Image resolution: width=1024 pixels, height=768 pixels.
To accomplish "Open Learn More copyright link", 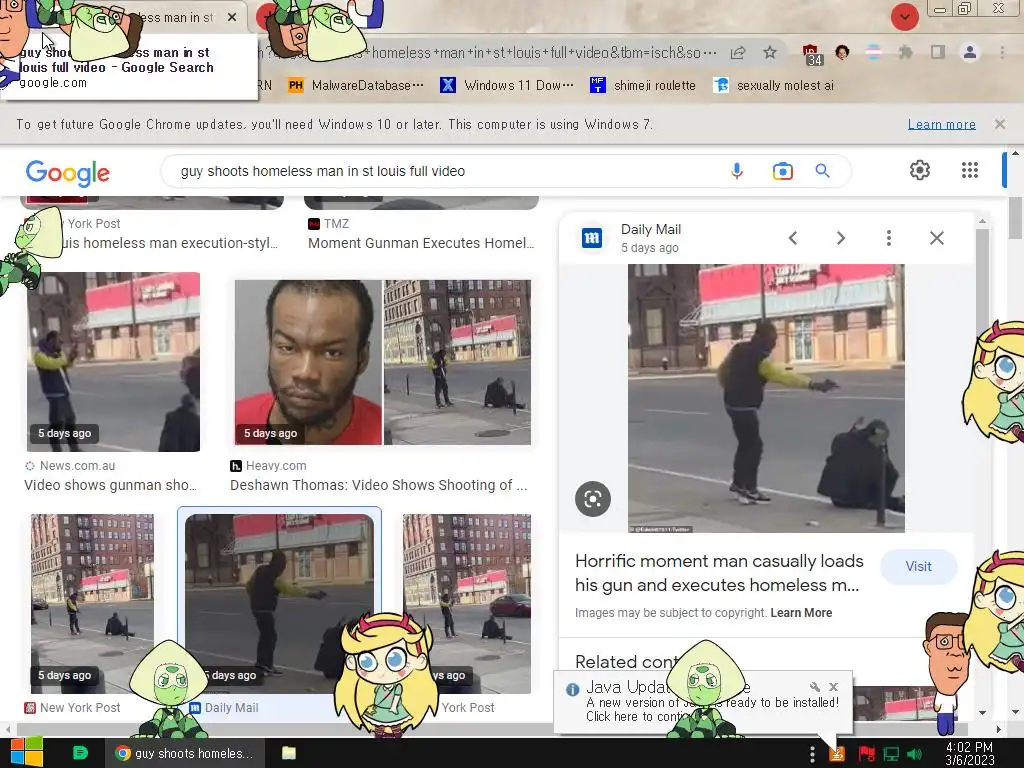I will 801,613.
